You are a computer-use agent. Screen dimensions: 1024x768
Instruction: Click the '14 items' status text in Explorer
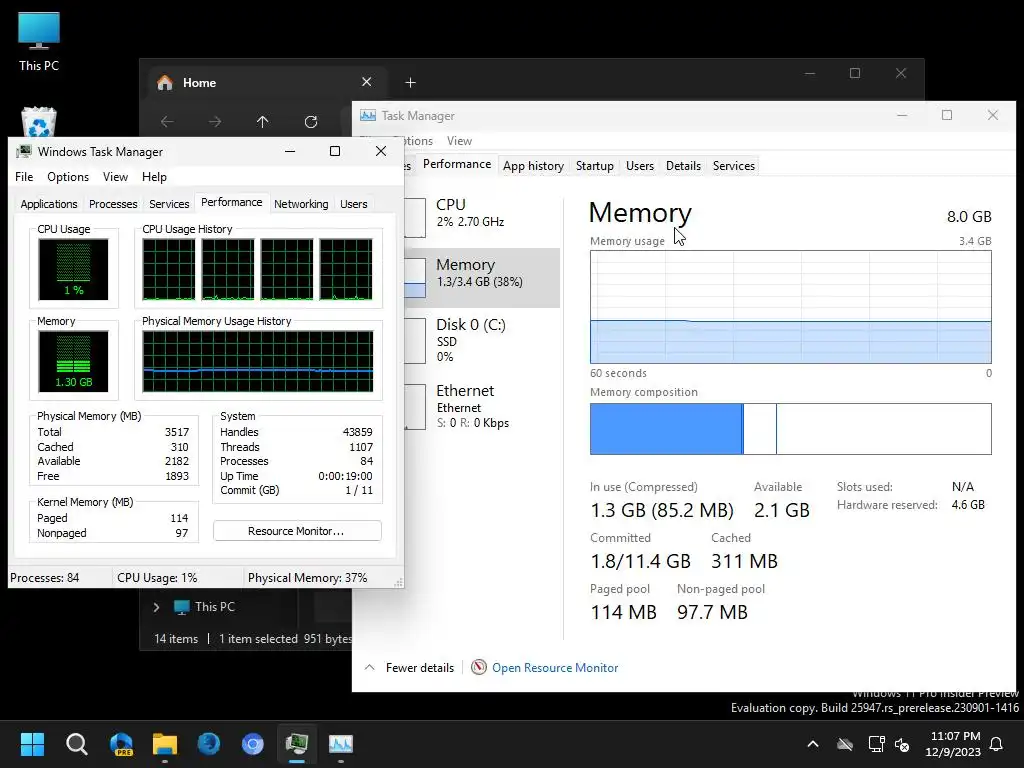(x=176, y=639)
